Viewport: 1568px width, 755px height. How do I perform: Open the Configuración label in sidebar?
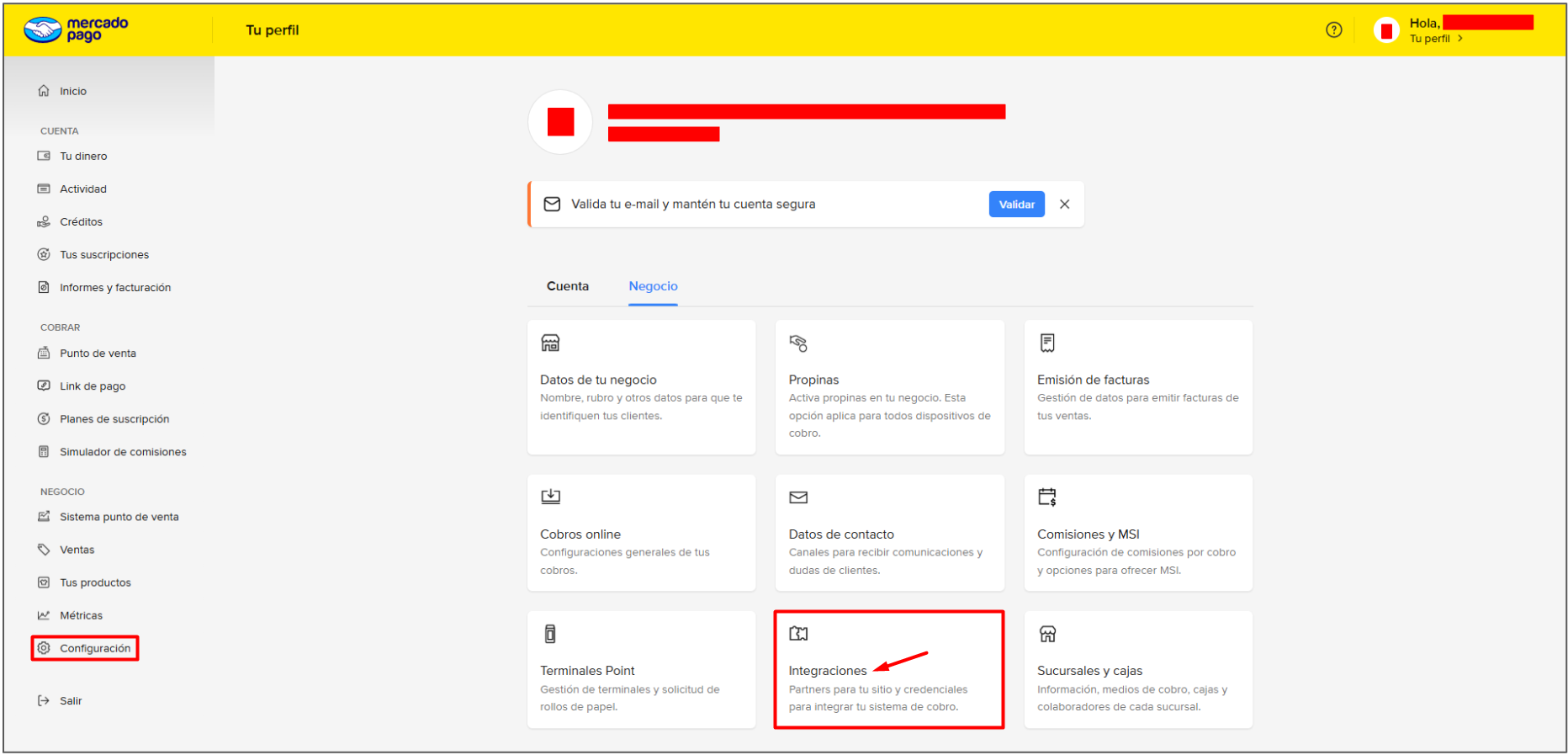pyautogui.click(x=95, y=647)
